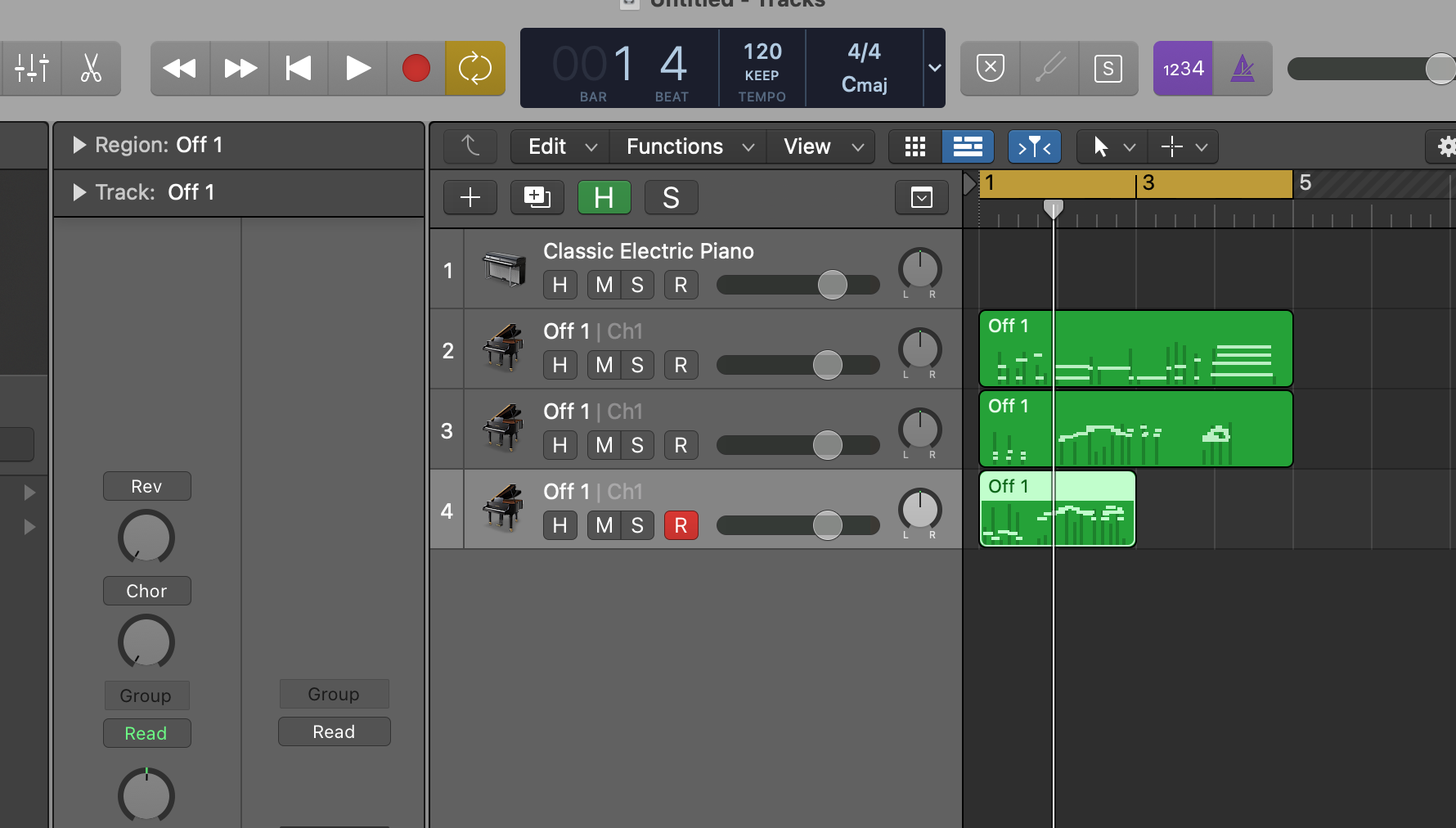1456x828 pixels.
Task: Open the scissors Editors button
Action: (91, 69)
